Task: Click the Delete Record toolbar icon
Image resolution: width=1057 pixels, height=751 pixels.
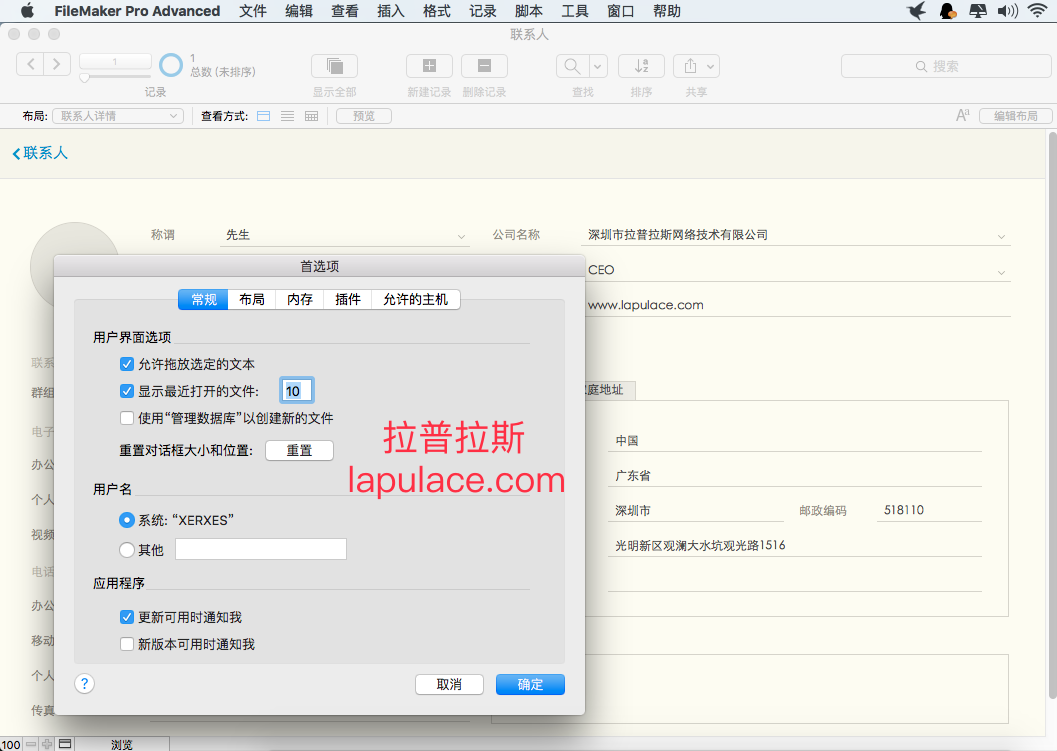Action: [x=484, y=66]
